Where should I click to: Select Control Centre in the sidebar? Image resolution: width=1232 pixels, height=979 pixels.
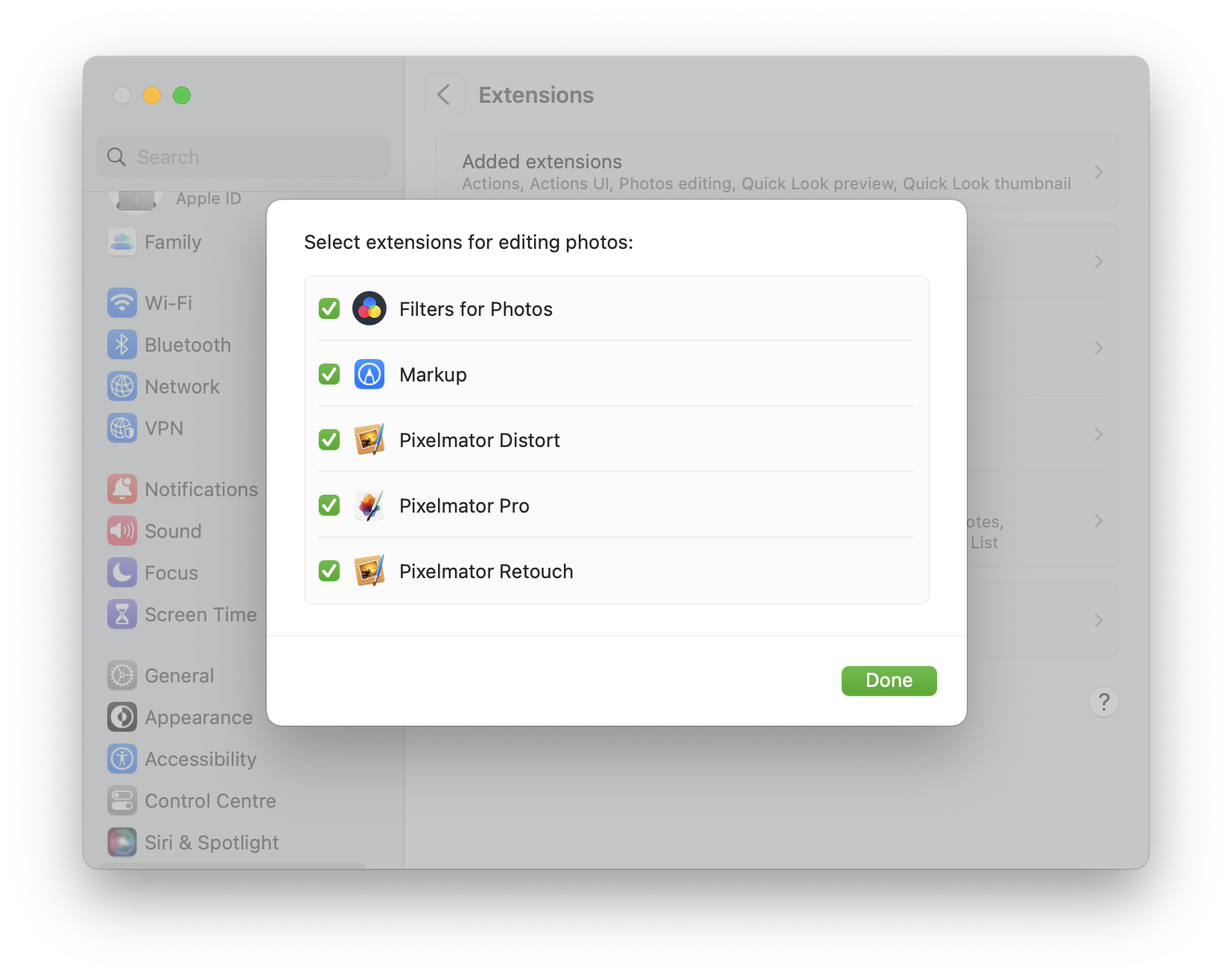click(x=210, y=801)
